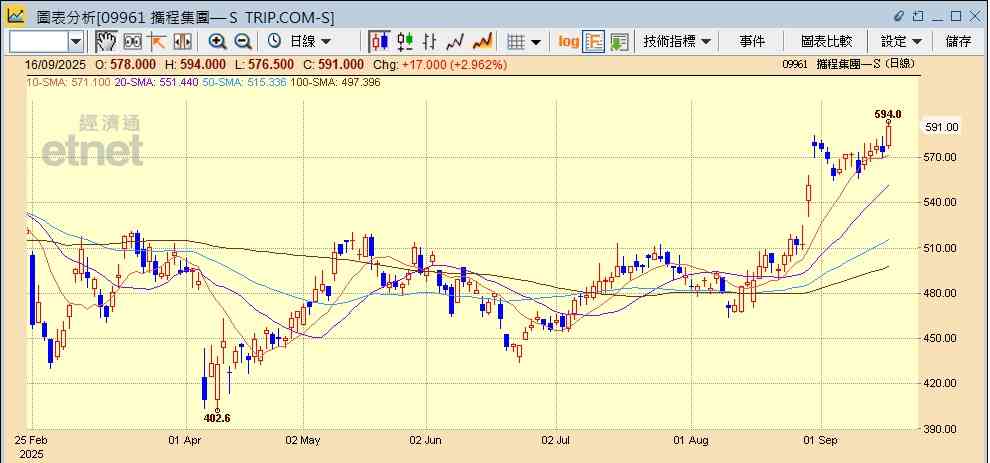This screenshot has height=463, width=990.
Task: Click the 100-SMA legend label
Action: 335,82
